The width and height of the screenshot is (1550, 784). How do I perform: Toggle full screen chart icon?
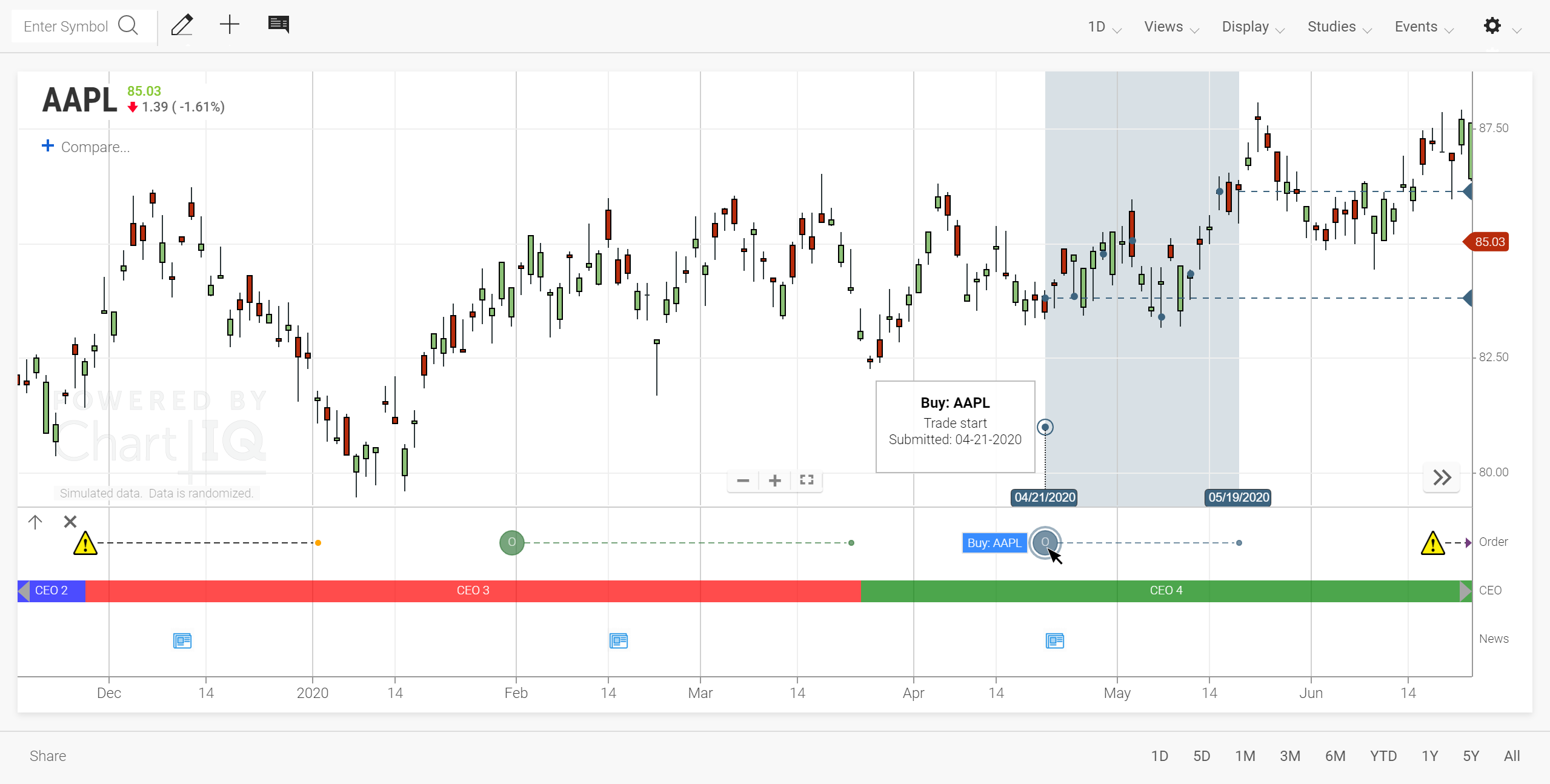[x=807, y=480]
